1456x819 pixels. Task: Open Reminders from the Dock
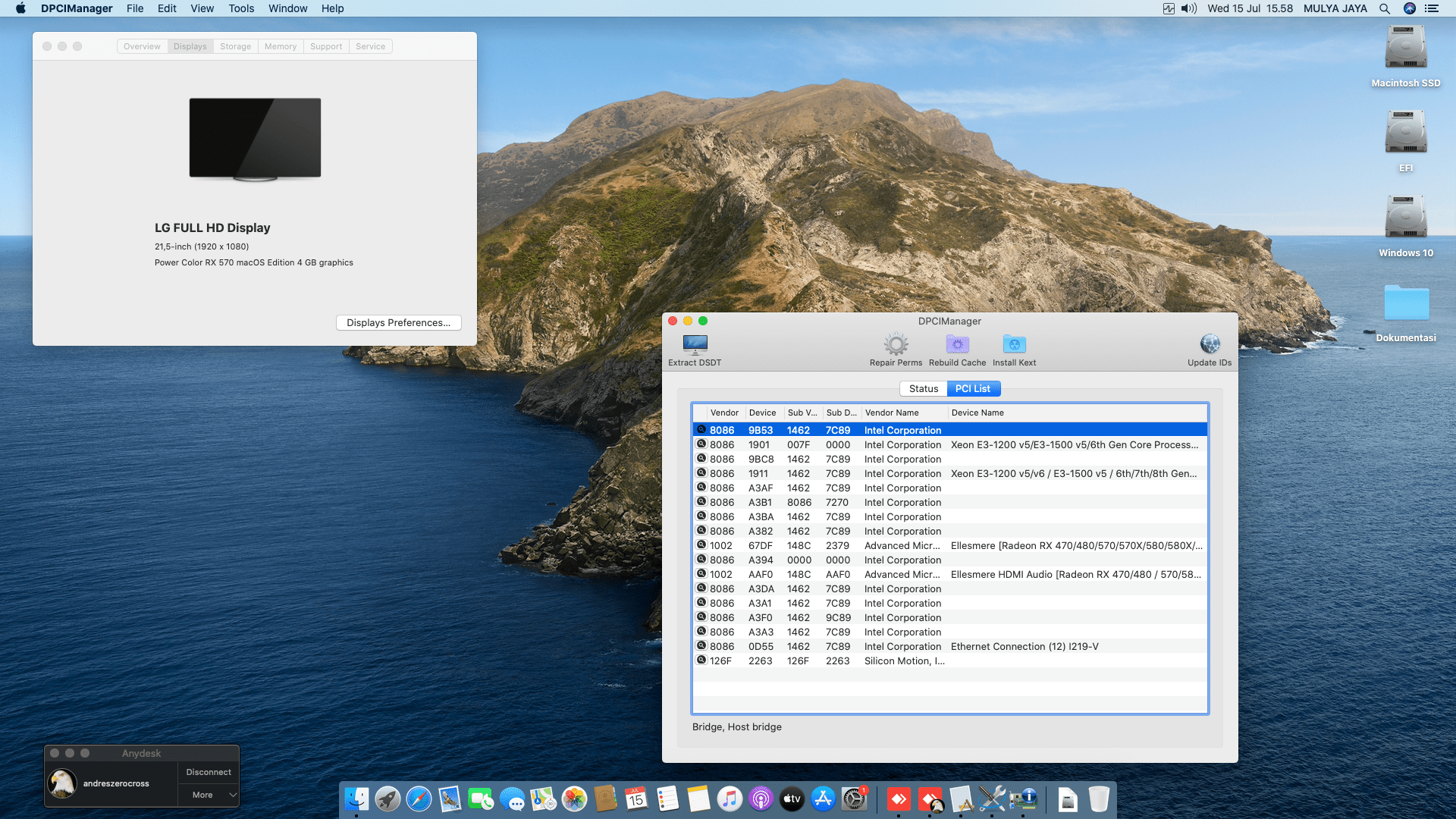pyautogui.click(x=667, y=799)
